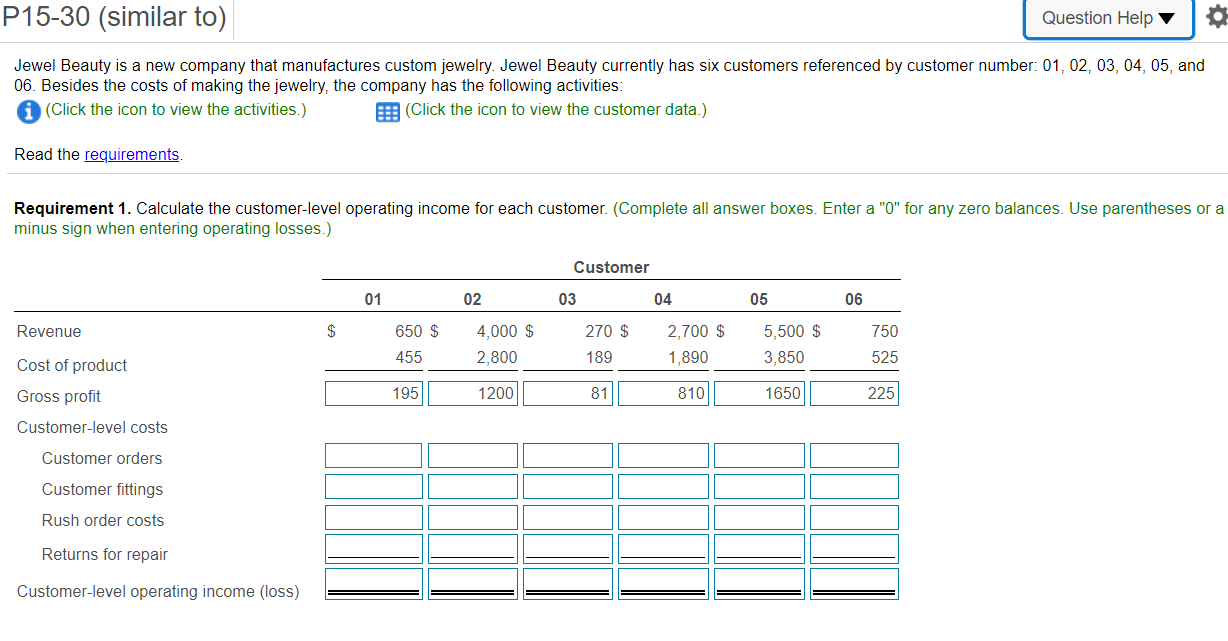Open the activities info icon
The image size is (1228, 641).
27,110
